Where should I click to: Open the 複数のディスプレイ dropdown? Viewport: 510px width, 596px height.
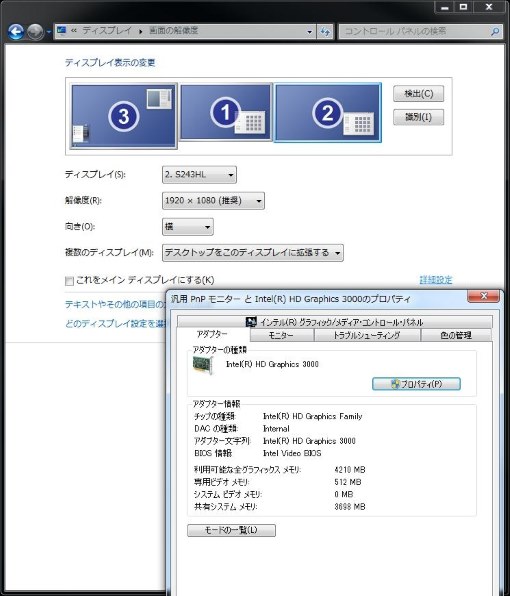point(253,253)
